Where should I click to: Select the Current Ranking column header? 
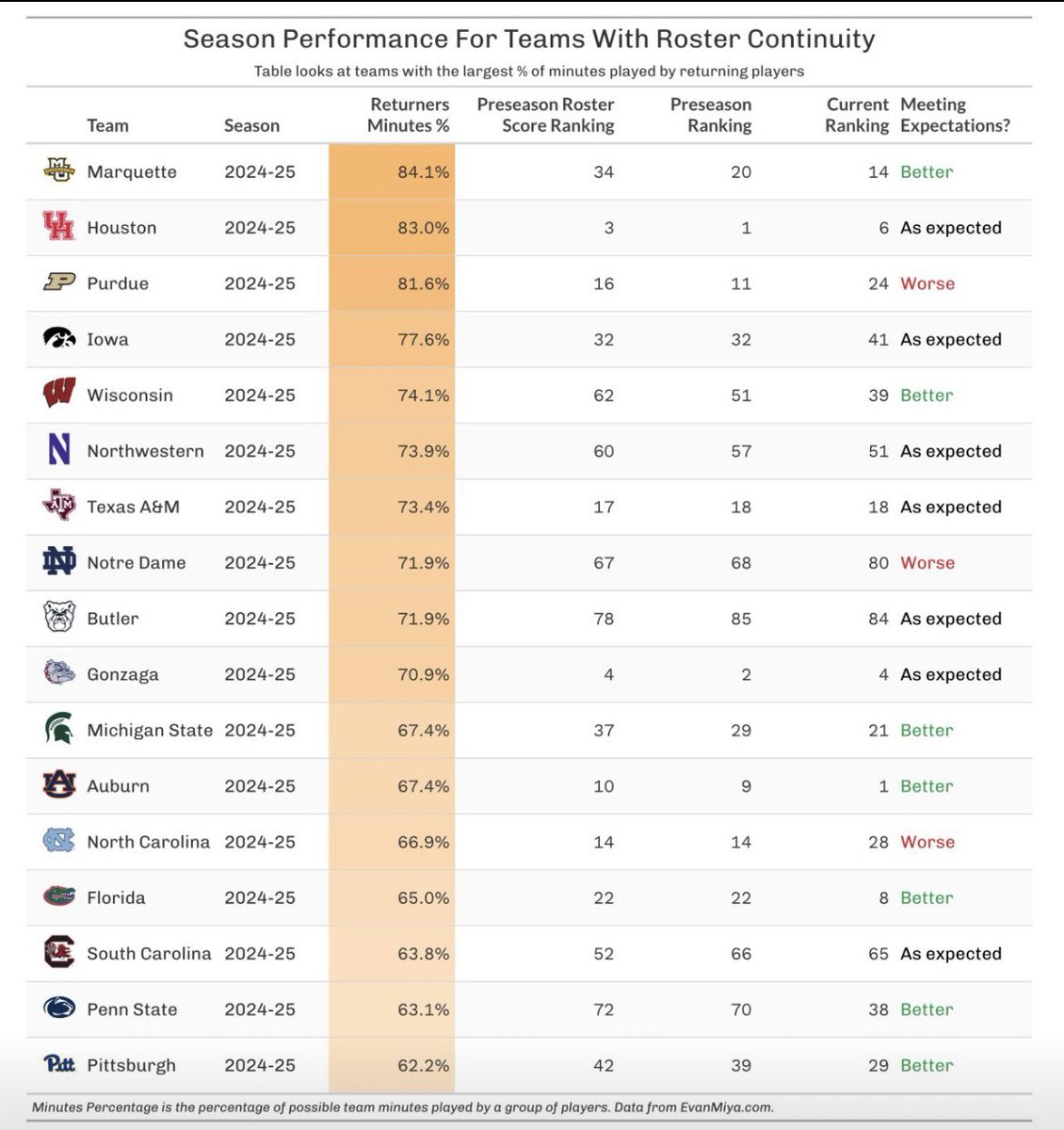point(857,115)
